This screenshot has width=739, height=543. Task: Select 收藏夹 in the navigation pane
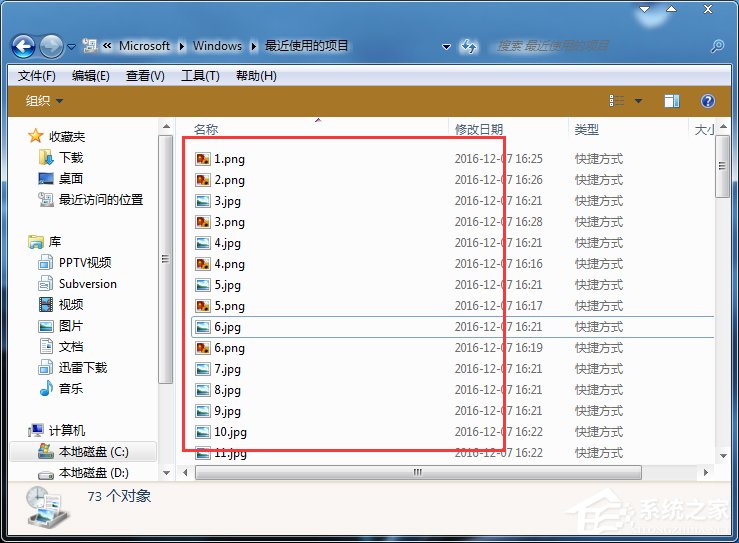click(57, 137)
